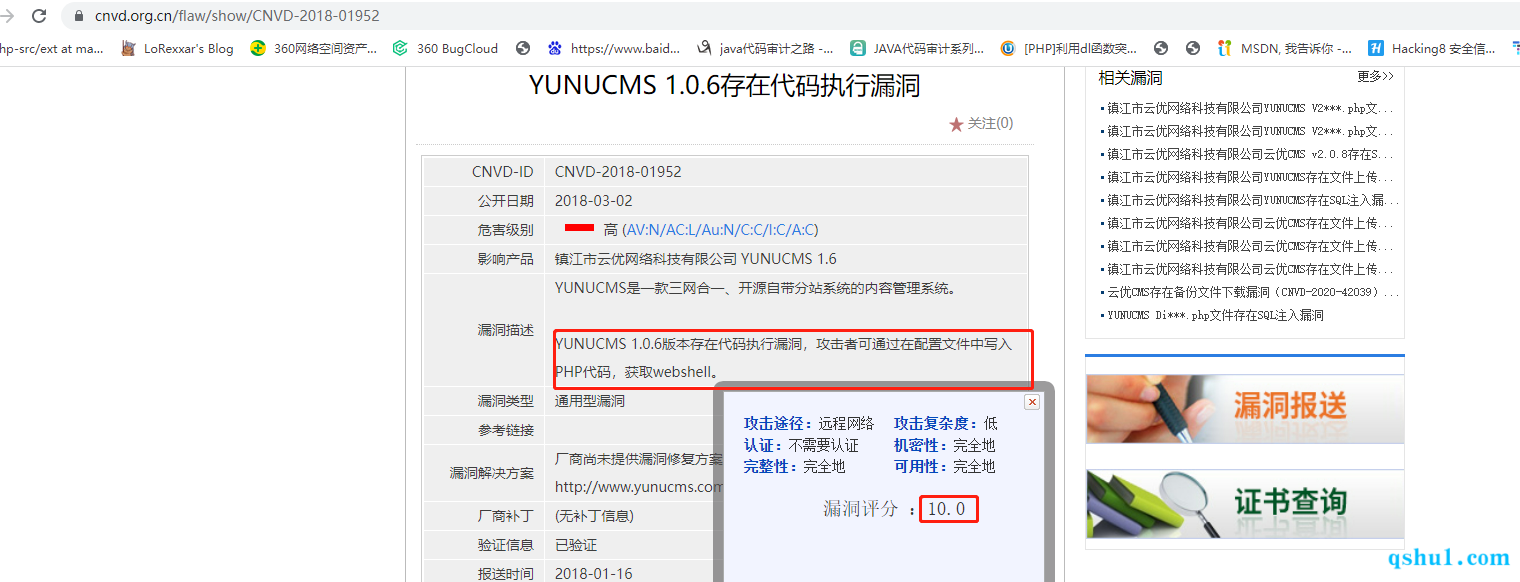Click the 厂商补丁 value (无补丁信息)
The width and height of the screenshot is (1520, 582).
click(x=594, y=516)
